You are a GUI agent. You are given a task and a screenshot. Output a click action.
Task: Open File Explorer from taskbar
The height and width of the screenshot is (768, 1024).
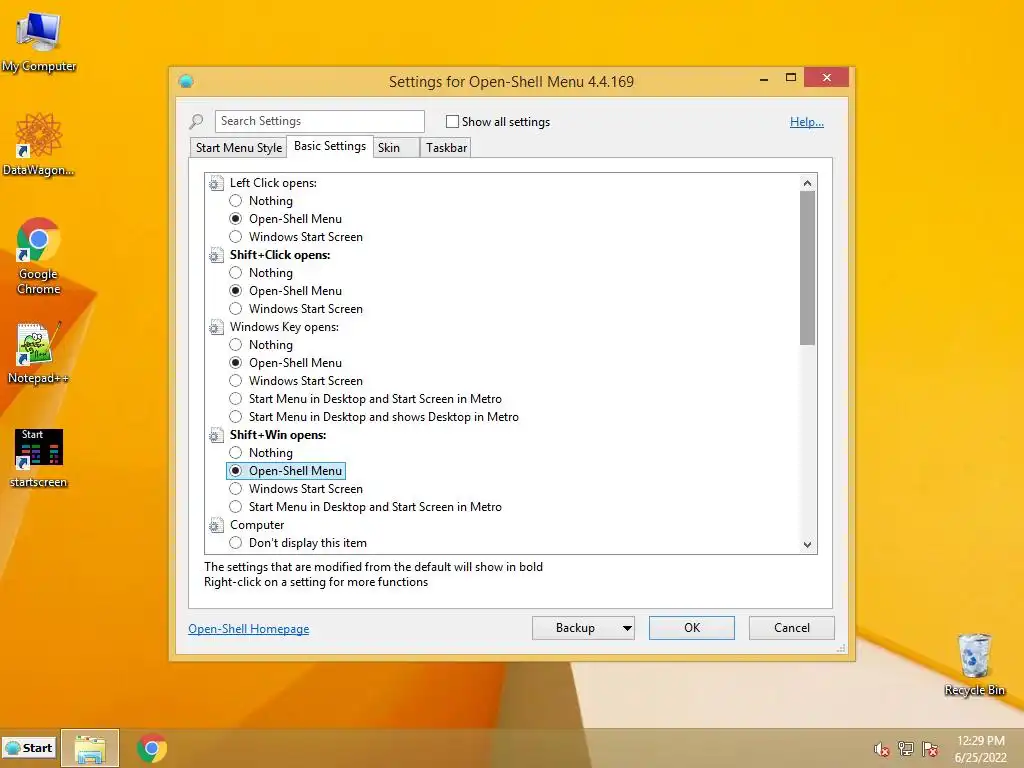tap(90, 748)
